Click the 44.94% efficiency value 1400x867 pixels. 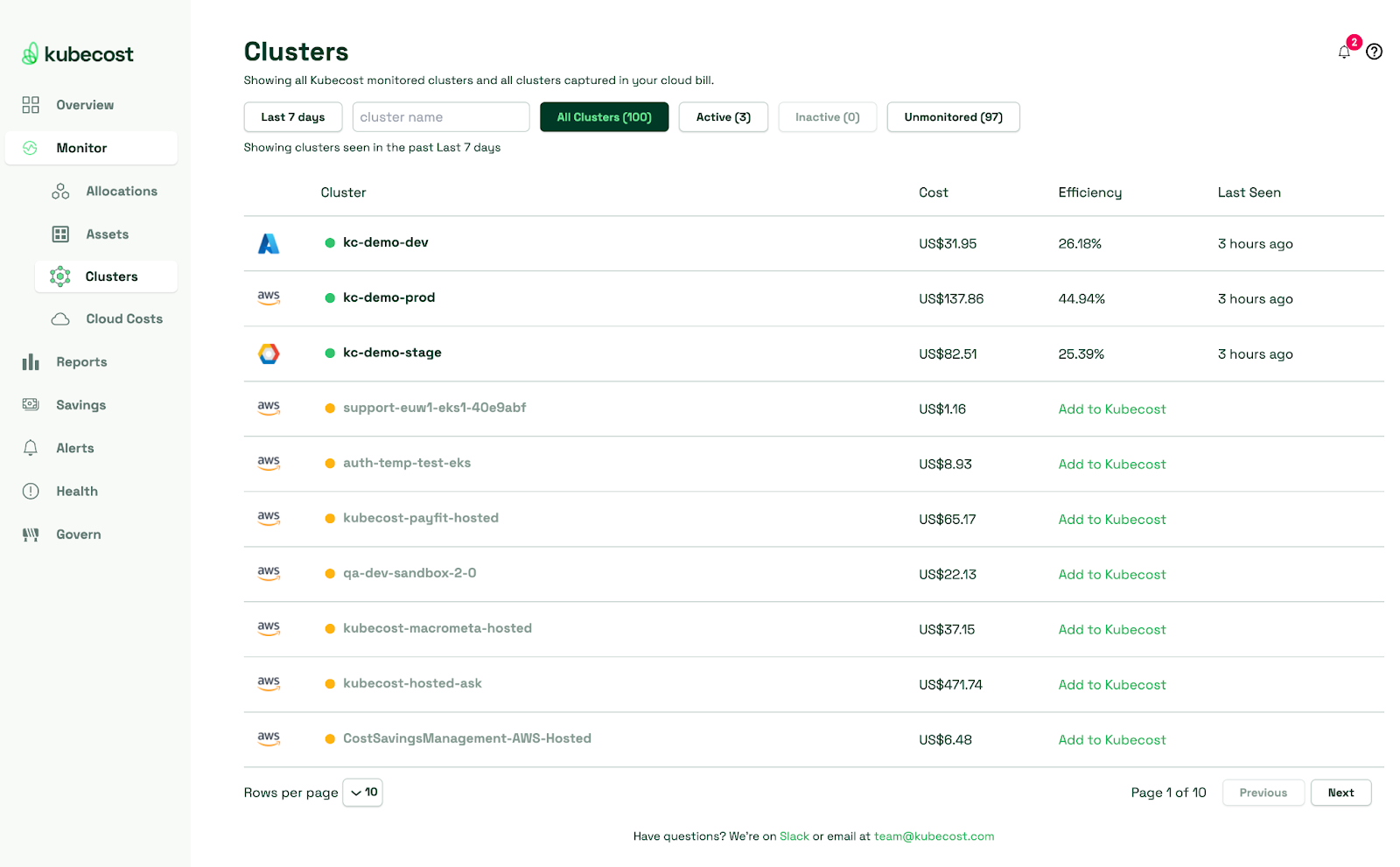click(1081, 299)
